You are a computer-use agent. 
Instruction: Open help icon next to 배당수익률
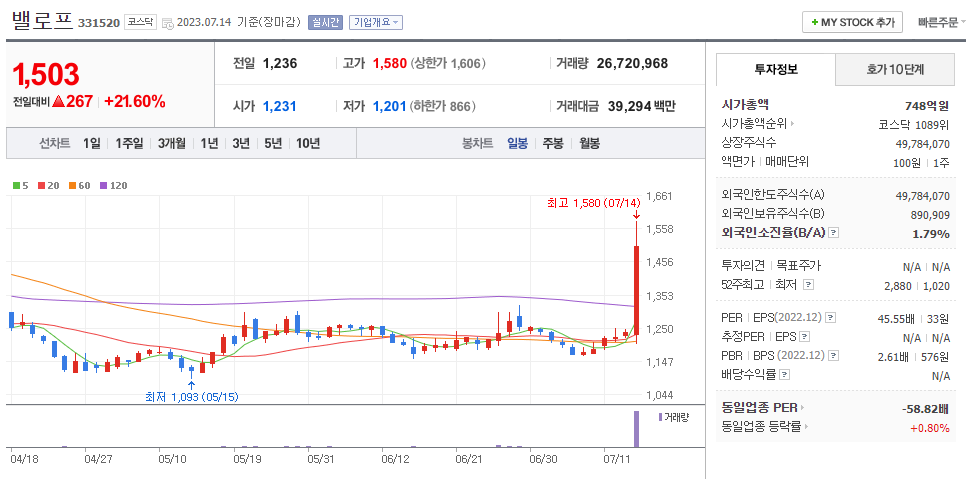pyautogui.click(x=785, y=375)
